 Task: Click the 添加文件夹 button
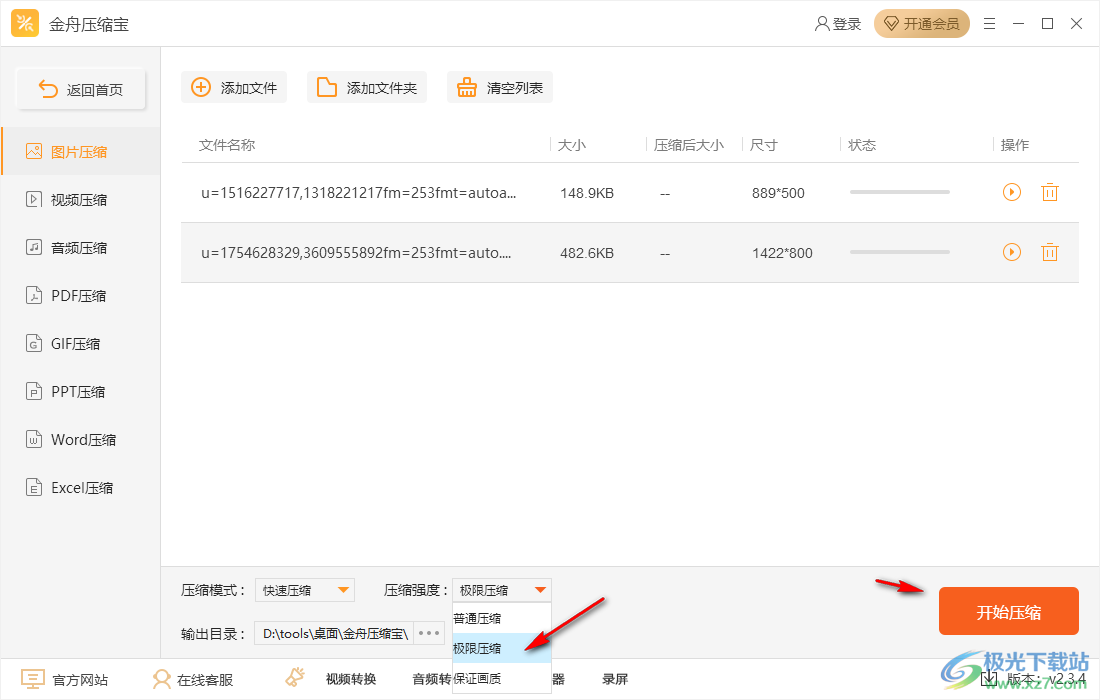point(366,88)
